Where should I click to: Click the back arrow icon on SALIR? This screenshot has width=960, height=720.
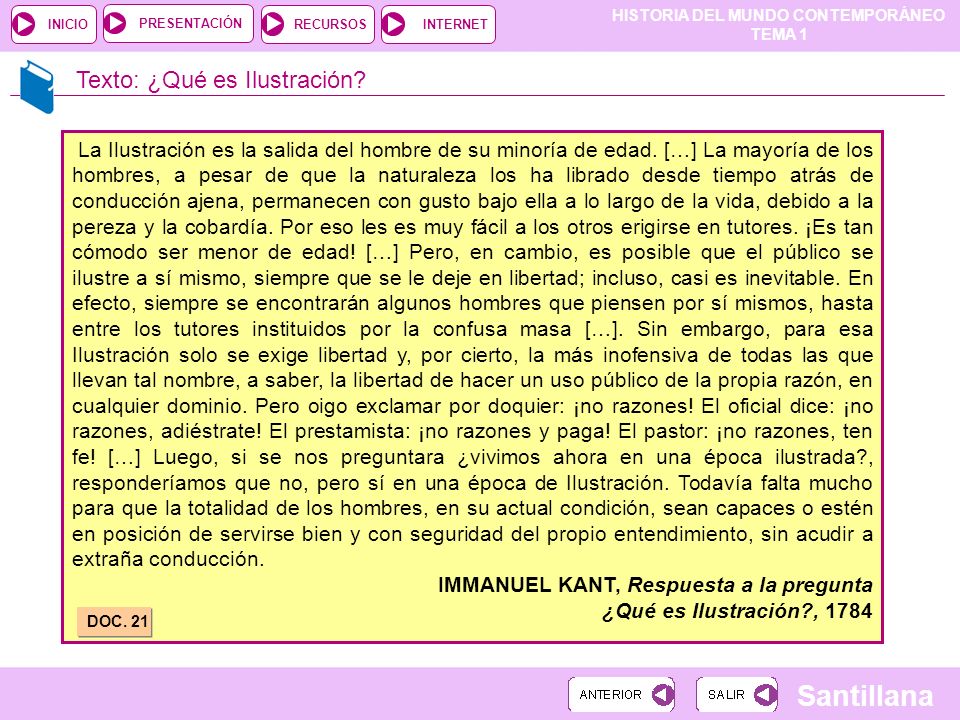point(765,694)
